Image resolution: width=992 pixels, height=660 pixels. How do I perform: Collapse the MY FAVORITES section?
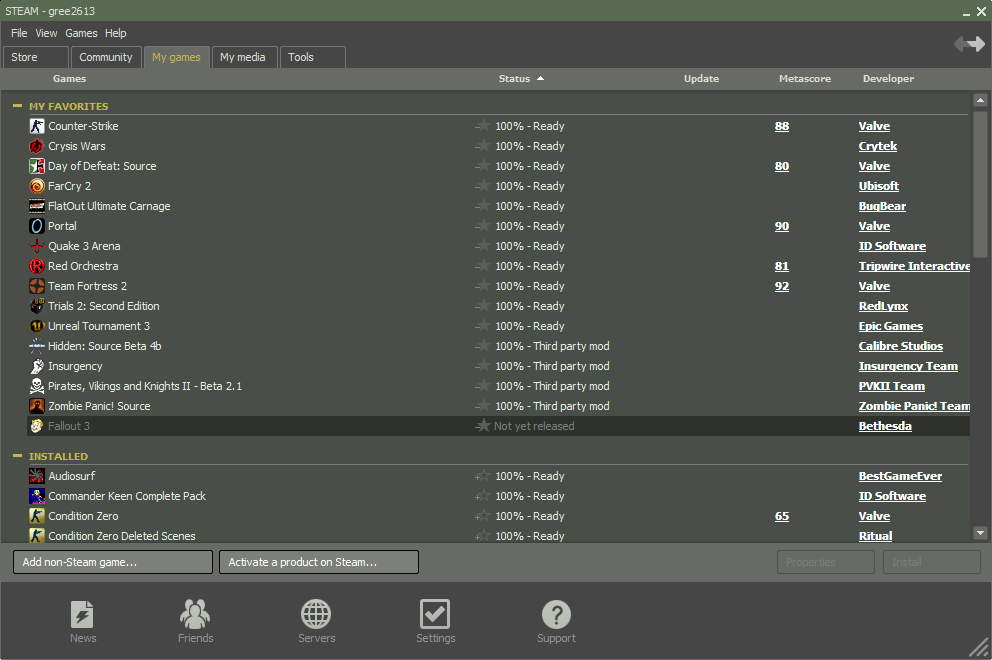pos(18,106)
